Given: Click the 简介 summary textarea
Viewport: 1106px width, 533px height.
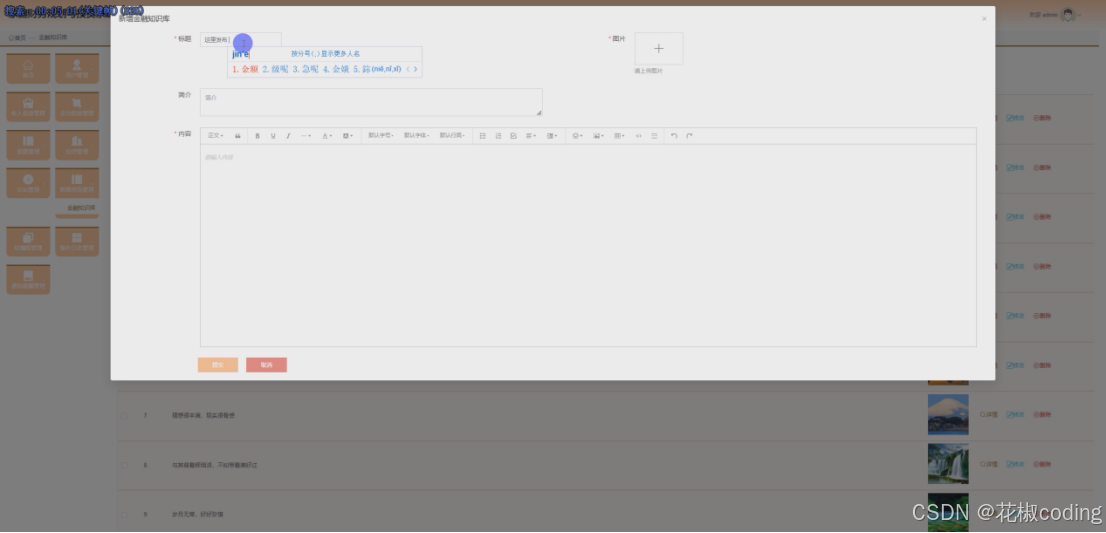Looking at the screenshot, I should click(x=371, y=102).
